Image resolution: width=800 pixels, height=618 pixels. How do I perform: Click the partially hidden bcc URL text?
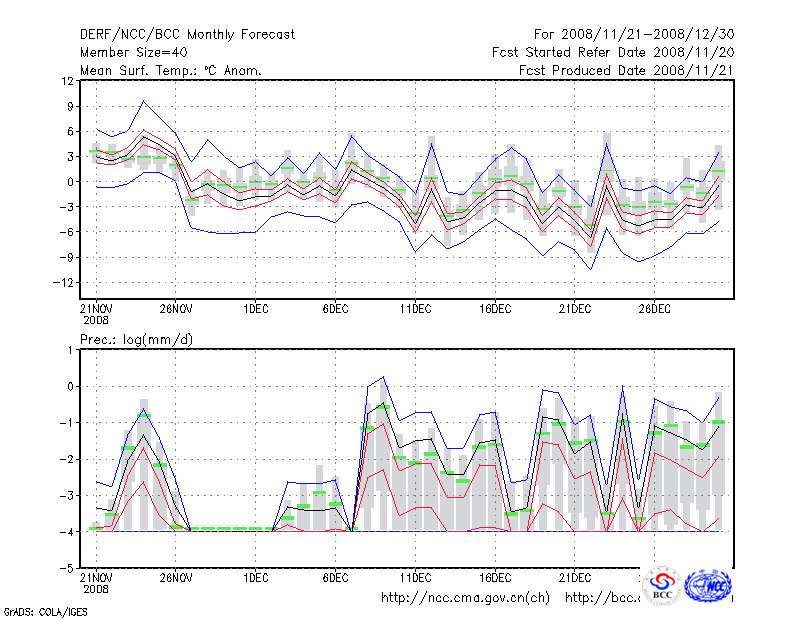pyautogui.click(x=602, y=598)
